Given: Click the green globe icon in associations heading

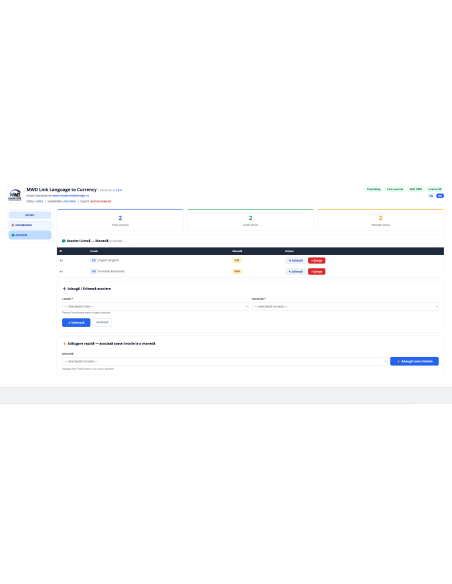Looking at the screenshot, I should point(64,241).
